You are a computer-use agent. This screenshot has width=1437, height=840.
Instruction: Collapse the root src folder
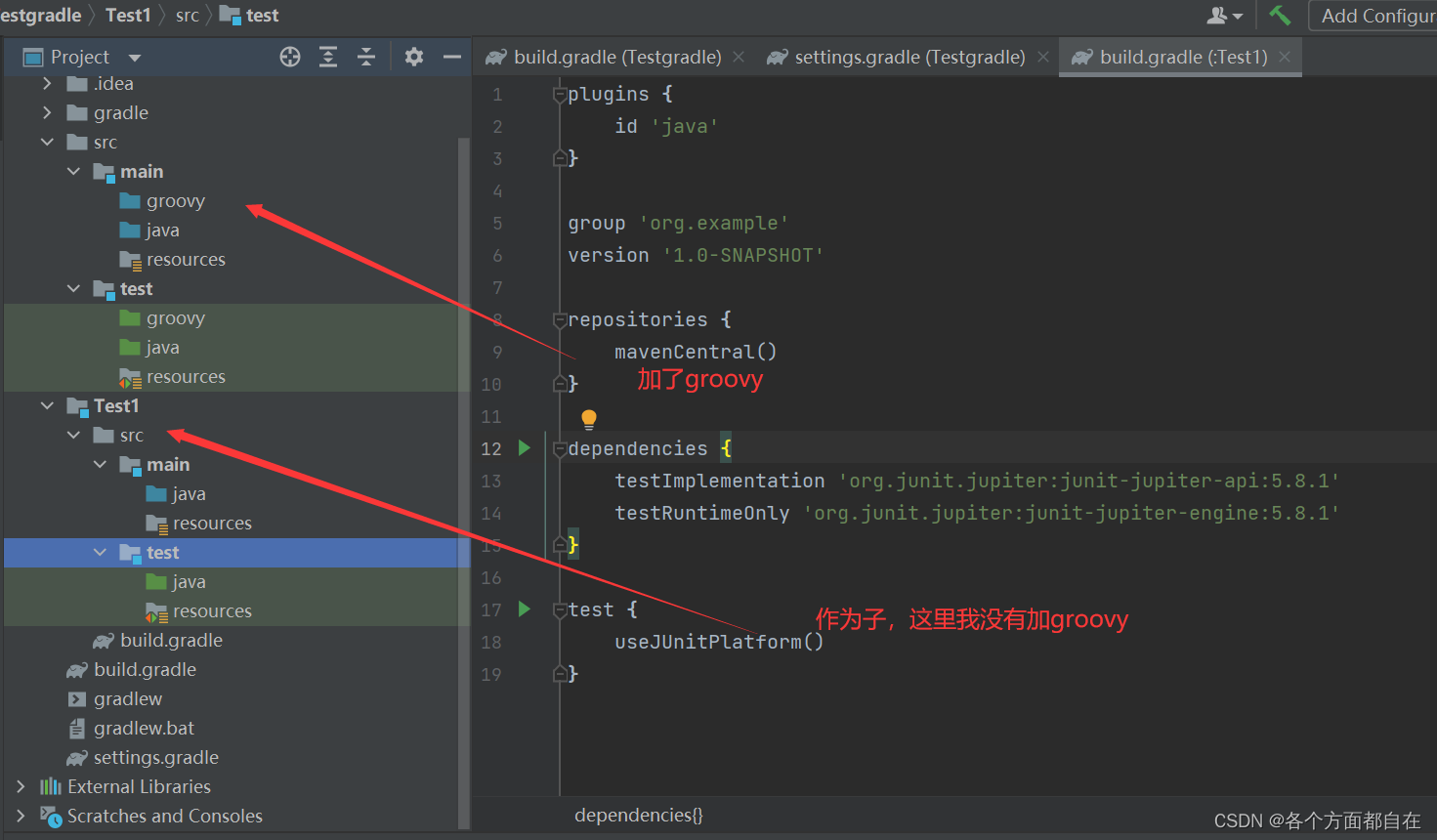click(47, 142)
